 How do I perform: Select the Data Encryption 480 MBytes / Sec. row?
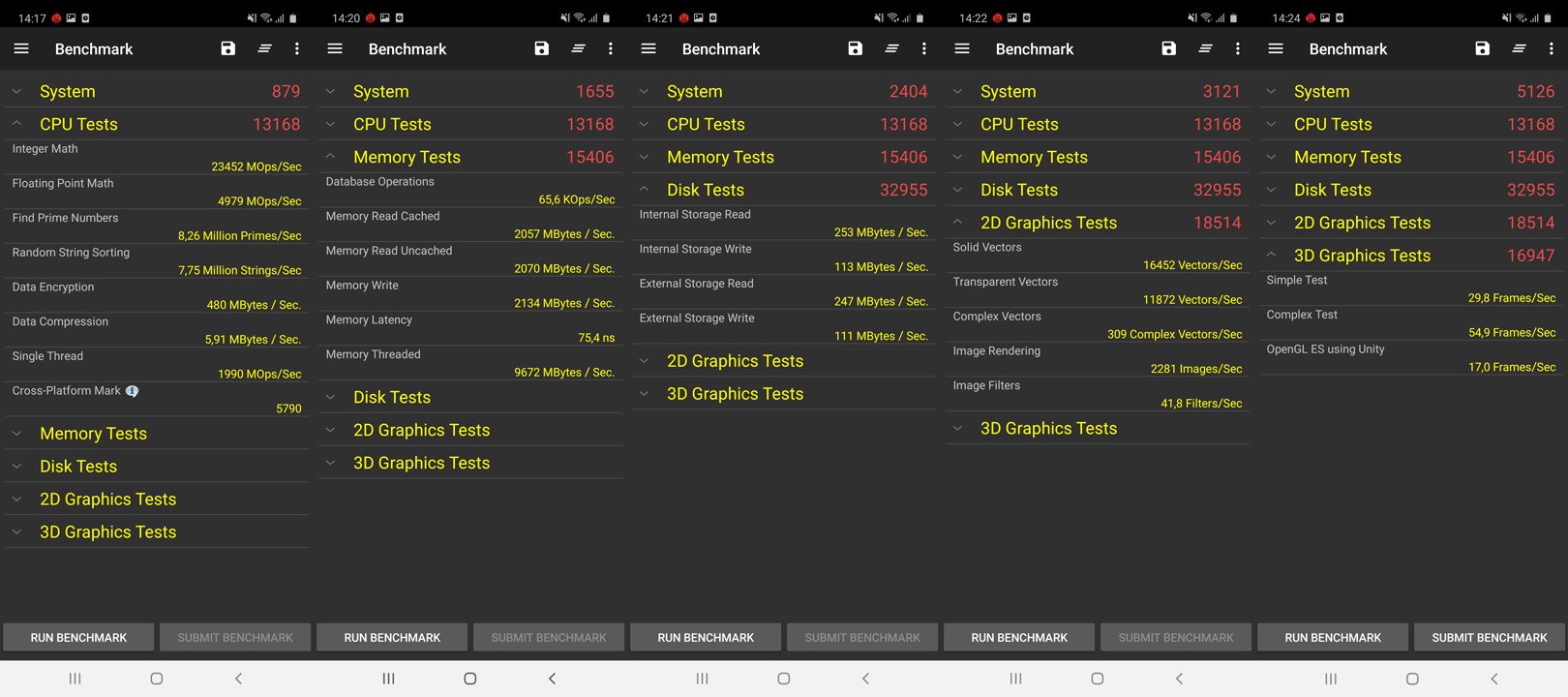point(157,296)
